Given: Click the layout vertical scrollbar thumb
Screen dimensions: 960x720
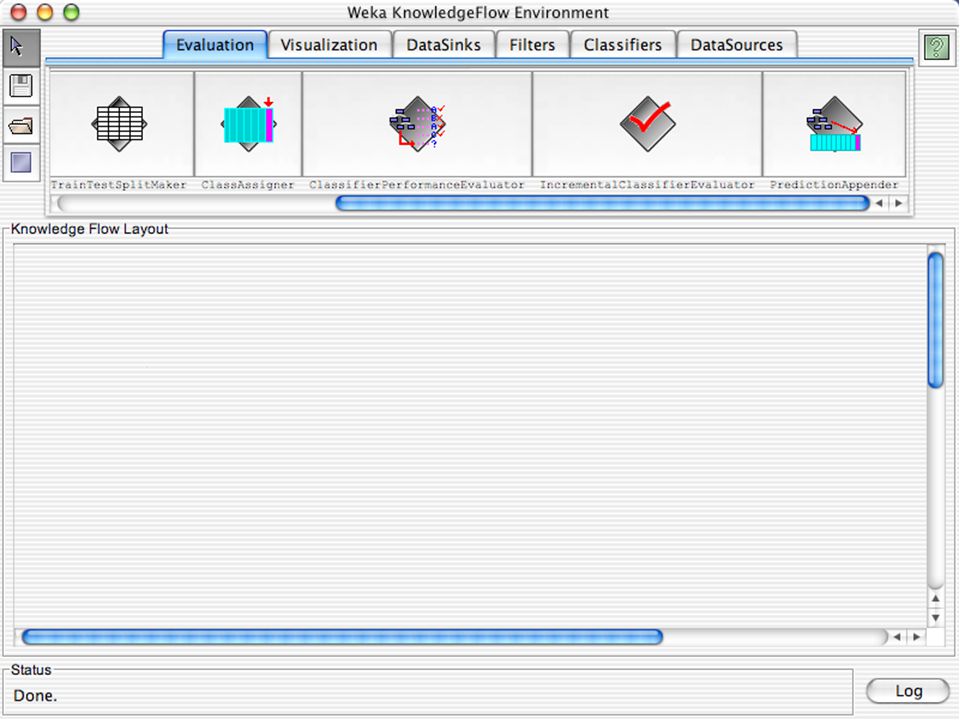Looking at the screenshot, I should (936, 320).
